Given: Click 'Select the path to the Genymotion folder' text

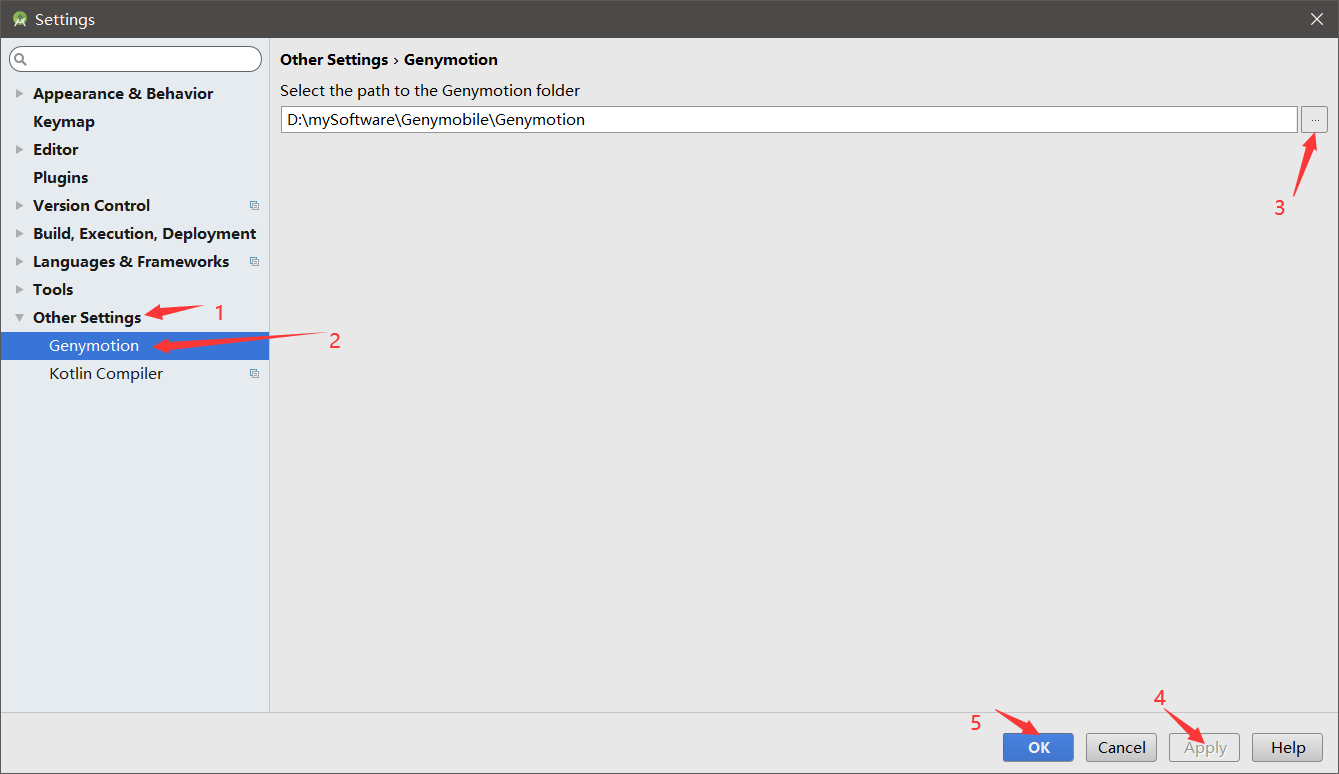Looking at the screenshot, I should (x=430, y=90).
